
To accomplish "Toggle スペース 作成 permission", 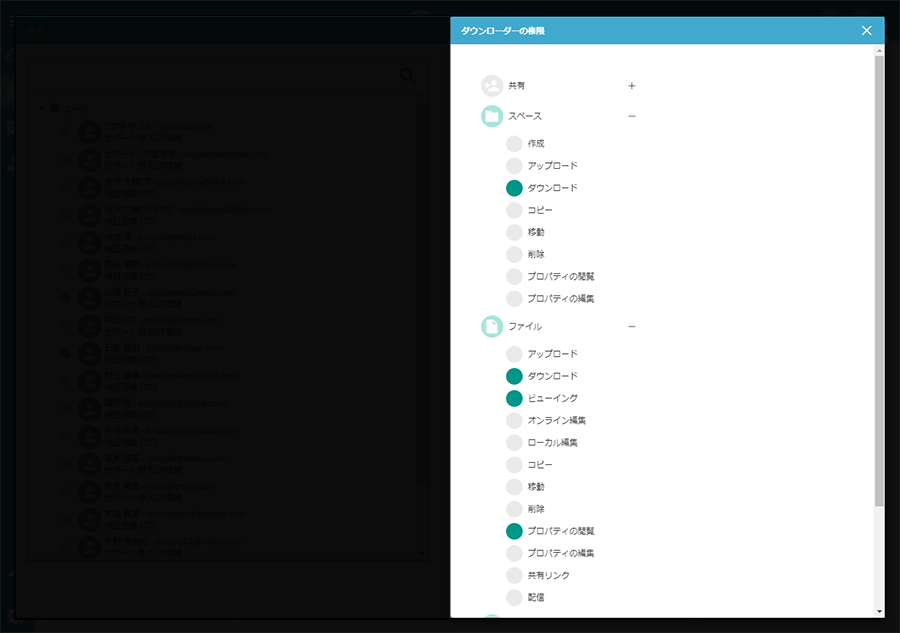I will pyautogui.click(x=514, y=143).
